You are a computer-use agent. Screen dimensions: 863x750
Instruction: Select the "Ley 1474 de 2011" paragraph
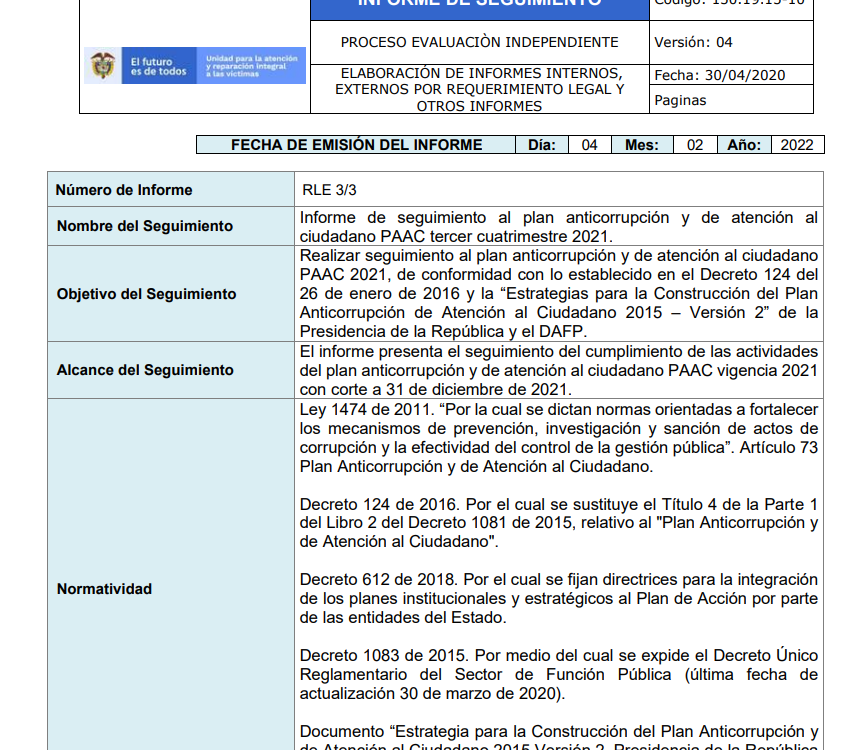[559, 438]
